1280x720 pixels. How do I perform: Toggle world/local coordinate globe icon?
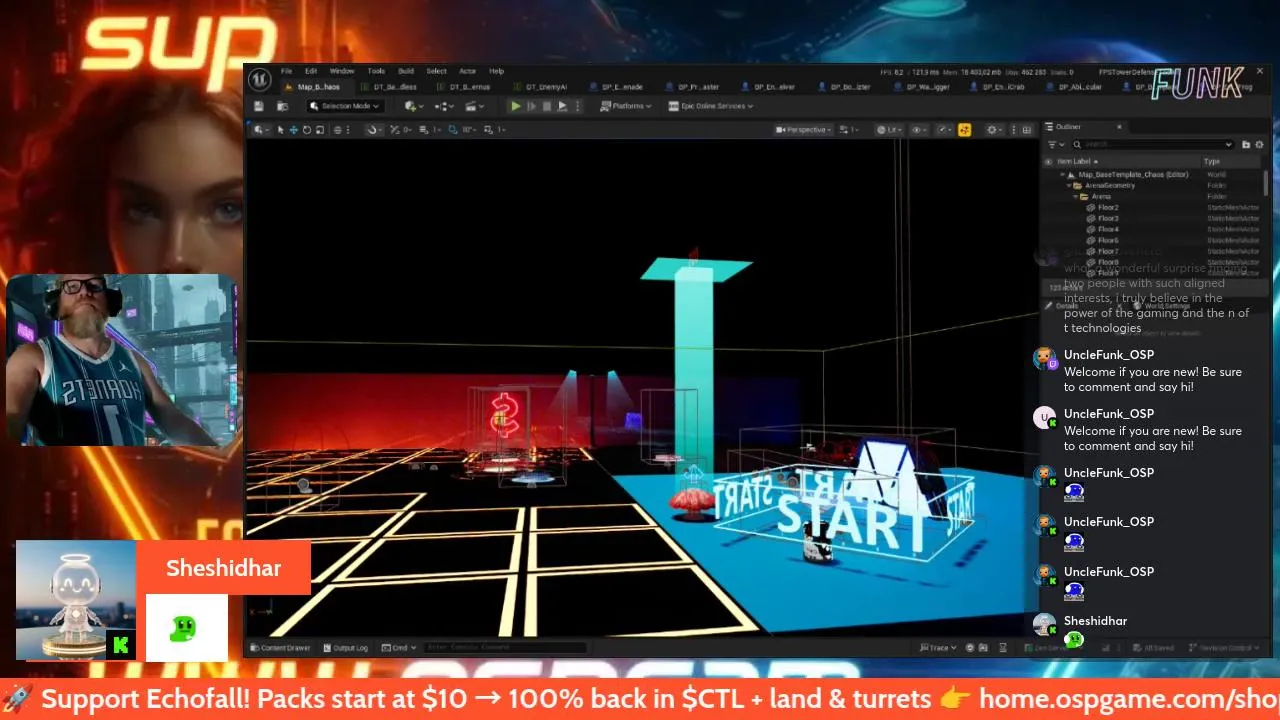(x=338, y=130)
